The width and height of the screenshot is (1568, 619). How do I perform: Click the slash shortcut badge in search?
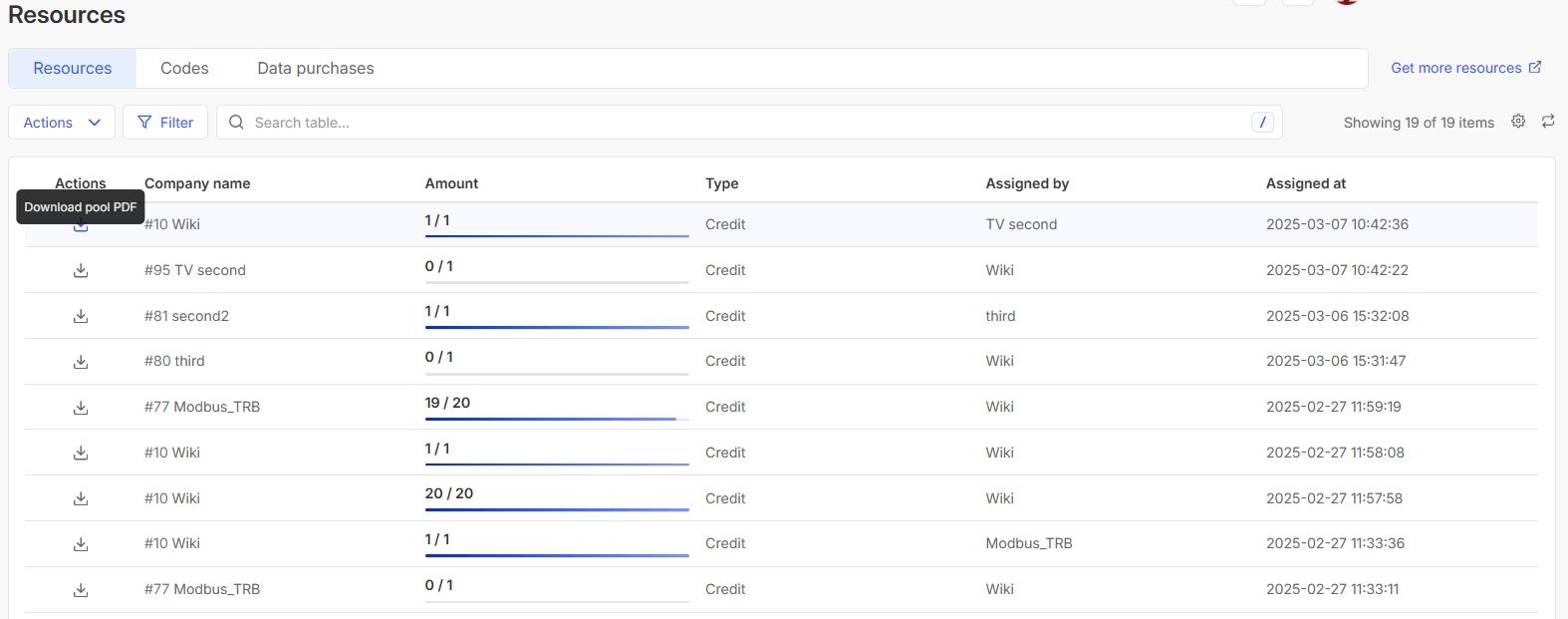pos(1262,123)
